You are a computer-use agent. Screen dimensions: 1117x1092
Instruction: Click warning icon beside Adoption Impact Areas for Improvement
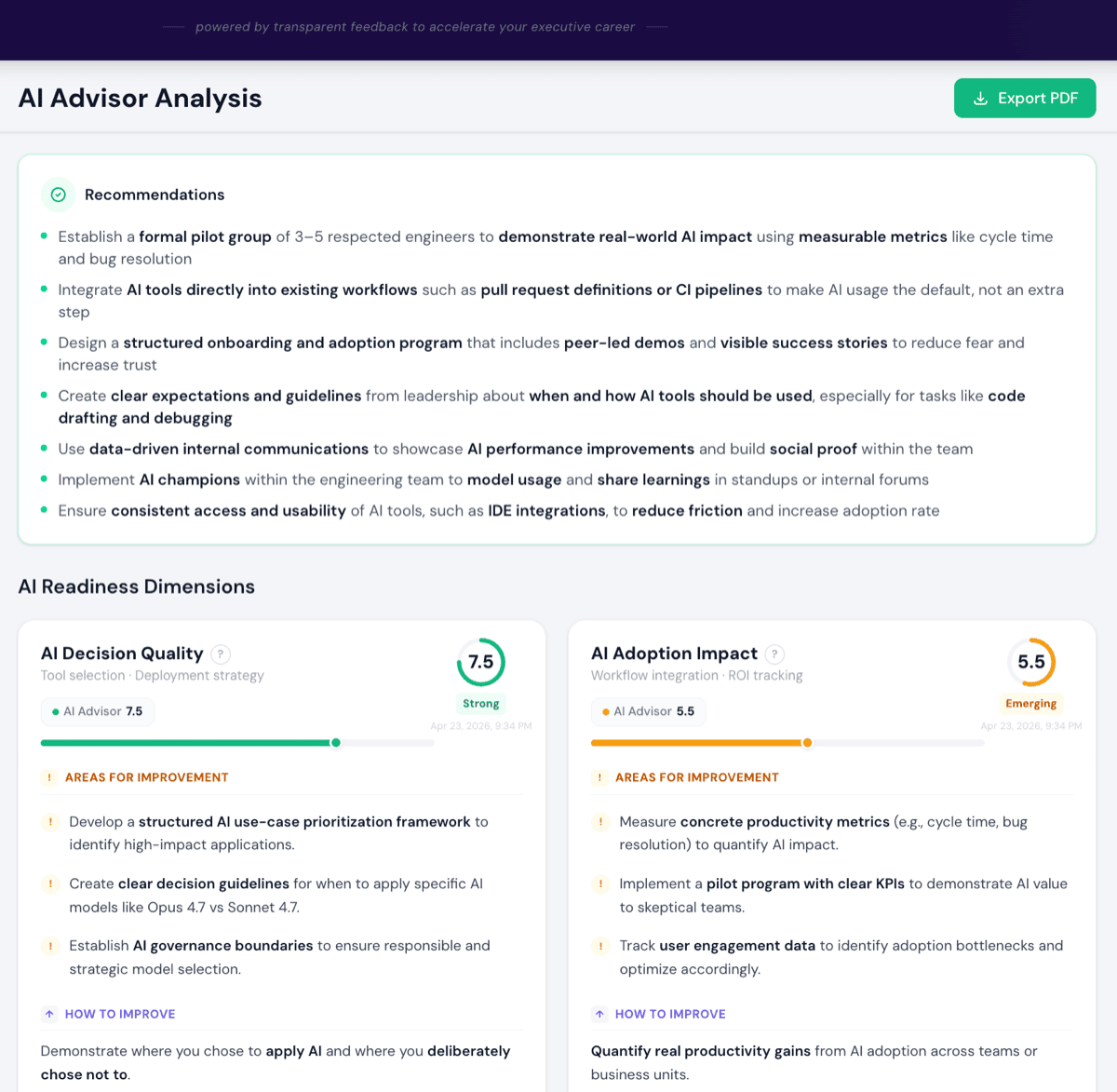click(x=599, y=777)
